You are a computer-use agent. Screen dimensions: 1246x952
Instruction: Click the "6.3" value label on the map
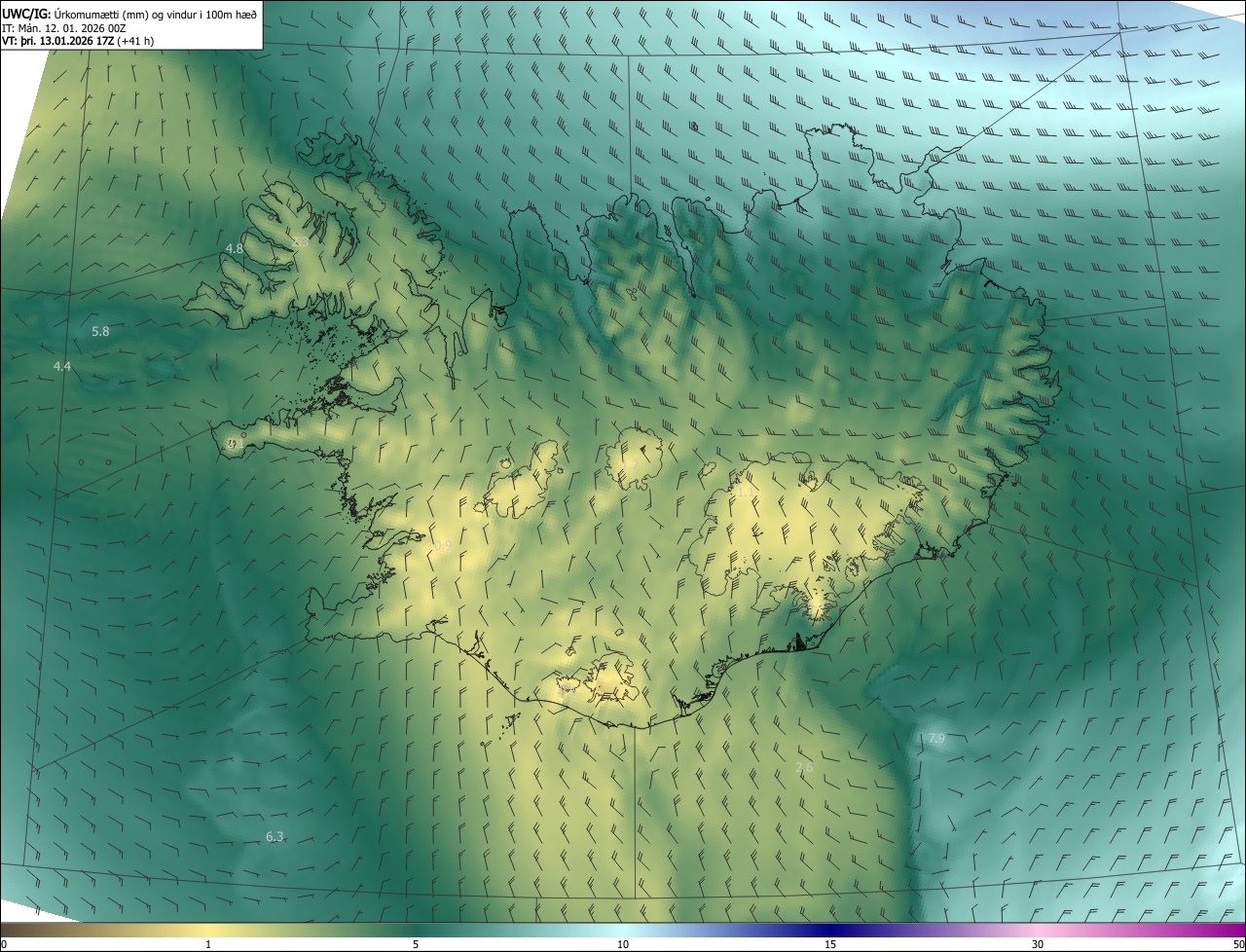tap(275, 837)
